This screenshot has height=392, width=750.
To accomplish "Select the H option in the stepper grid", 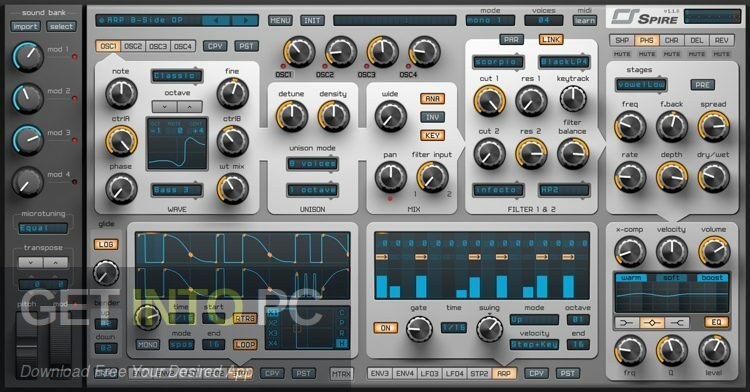I will 342,343.
